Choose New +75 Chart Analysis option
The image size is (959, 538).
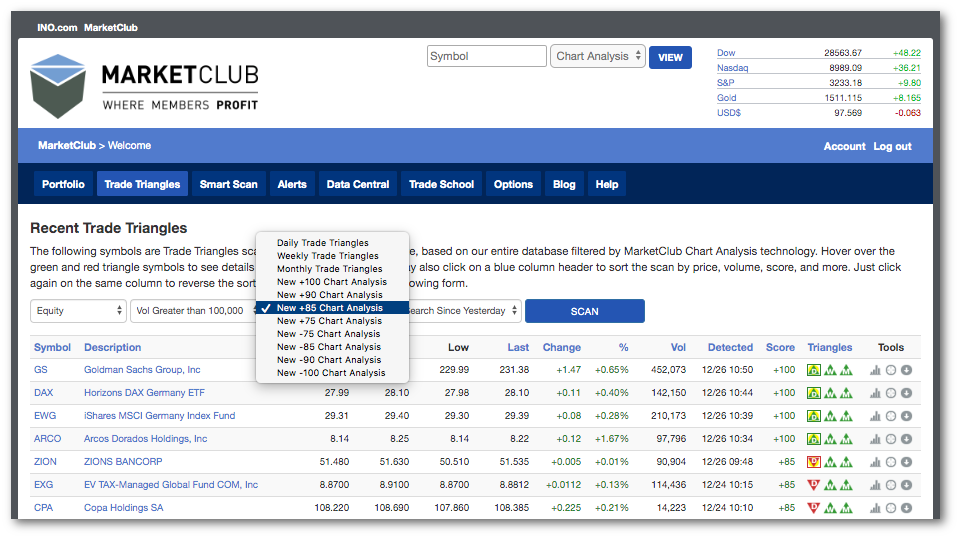click(x=333, y=321)
